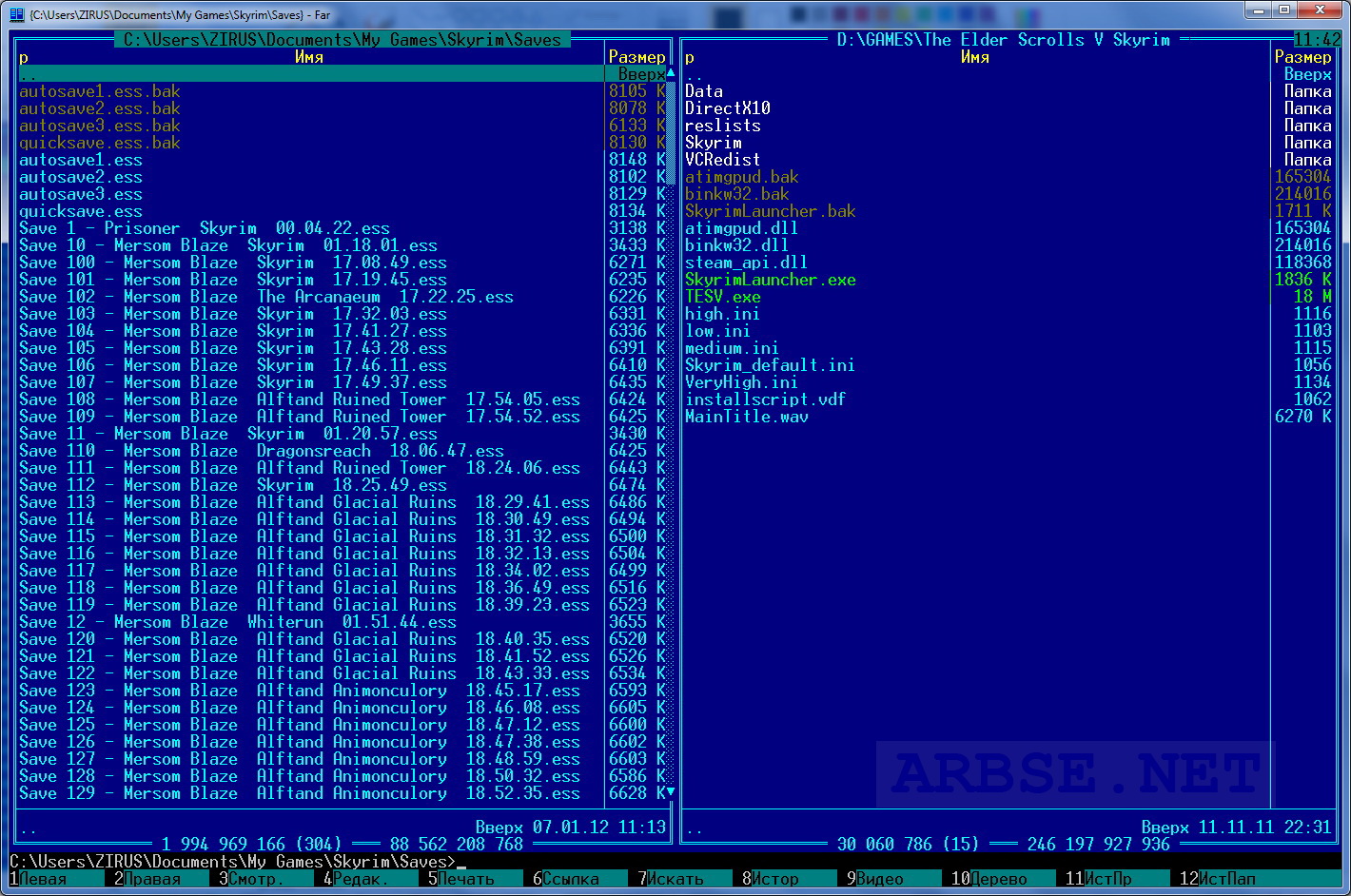Viewport: 1351px width, 896px height.
Task: Select Save 108 Alftand Ruined Tower file
Action: coord(300,399)
